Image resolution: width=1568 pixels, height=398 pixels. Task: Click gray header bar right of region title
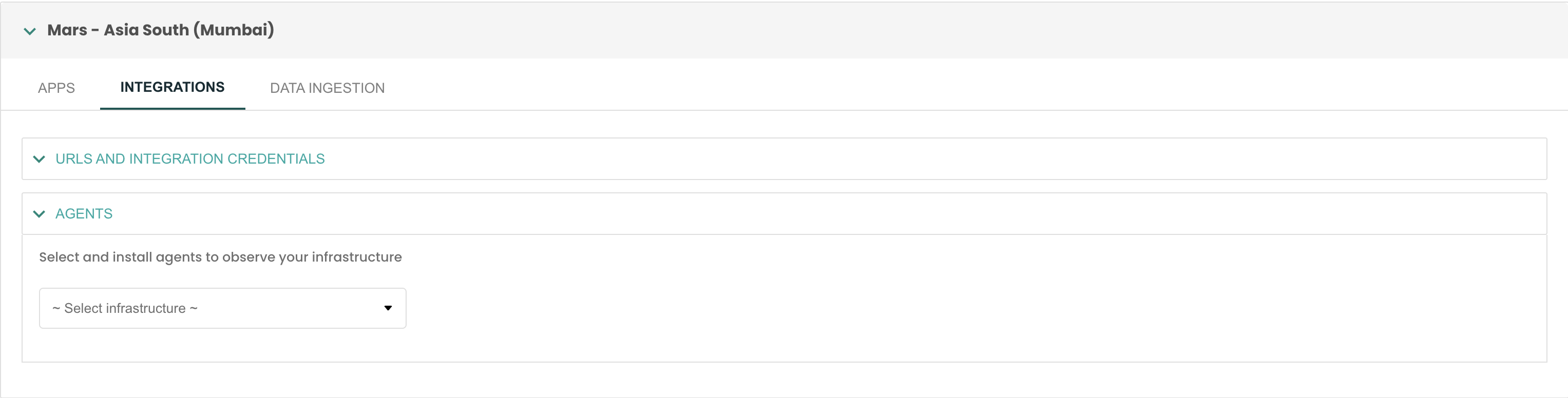(913, 30)
